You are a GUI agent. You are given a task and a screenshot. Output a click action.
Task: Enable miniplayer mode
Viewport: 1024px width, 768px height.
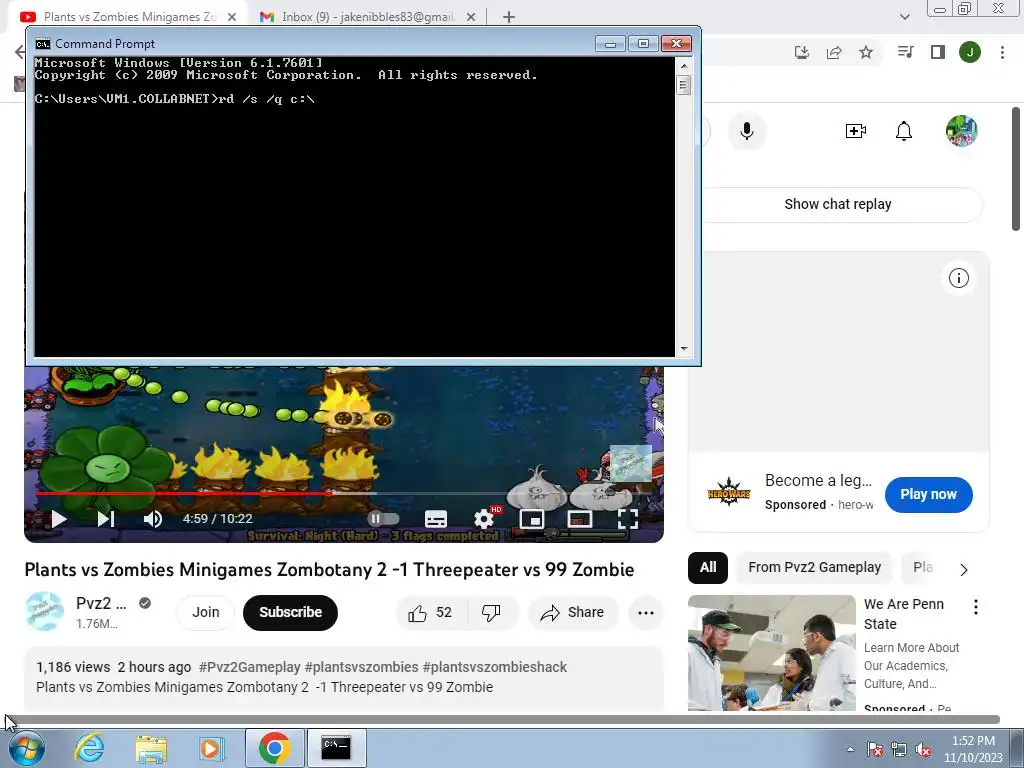coord(532,519)
